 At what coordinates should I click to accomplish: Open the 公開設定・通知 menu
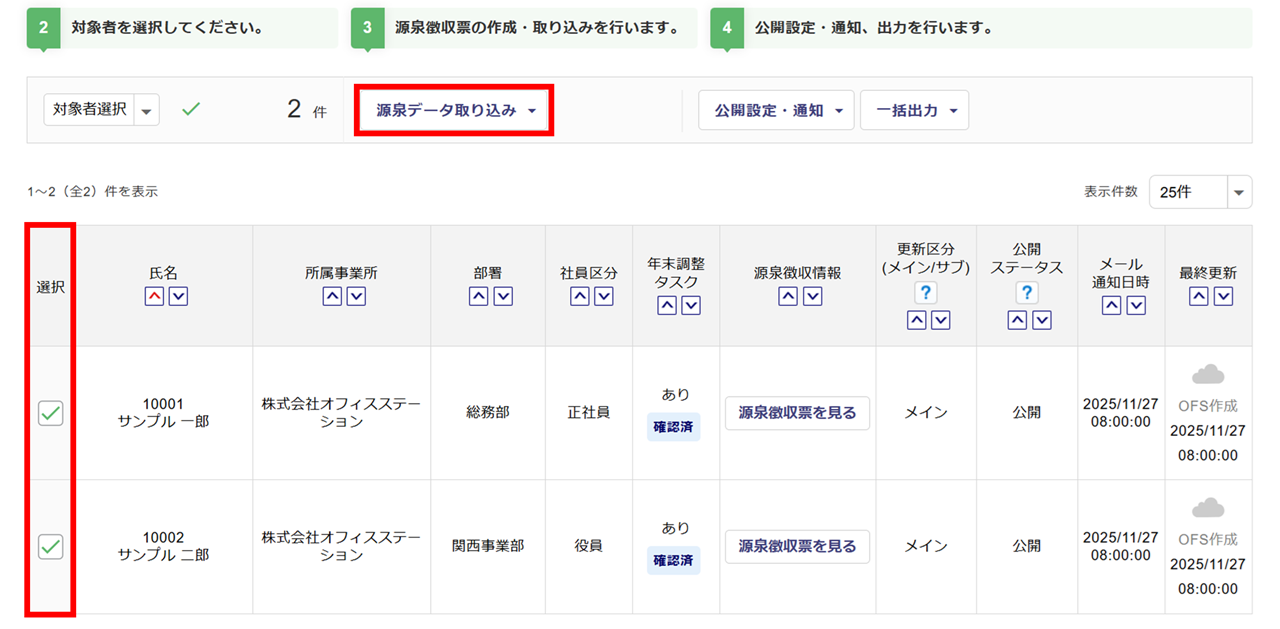[x=776, y=111]
